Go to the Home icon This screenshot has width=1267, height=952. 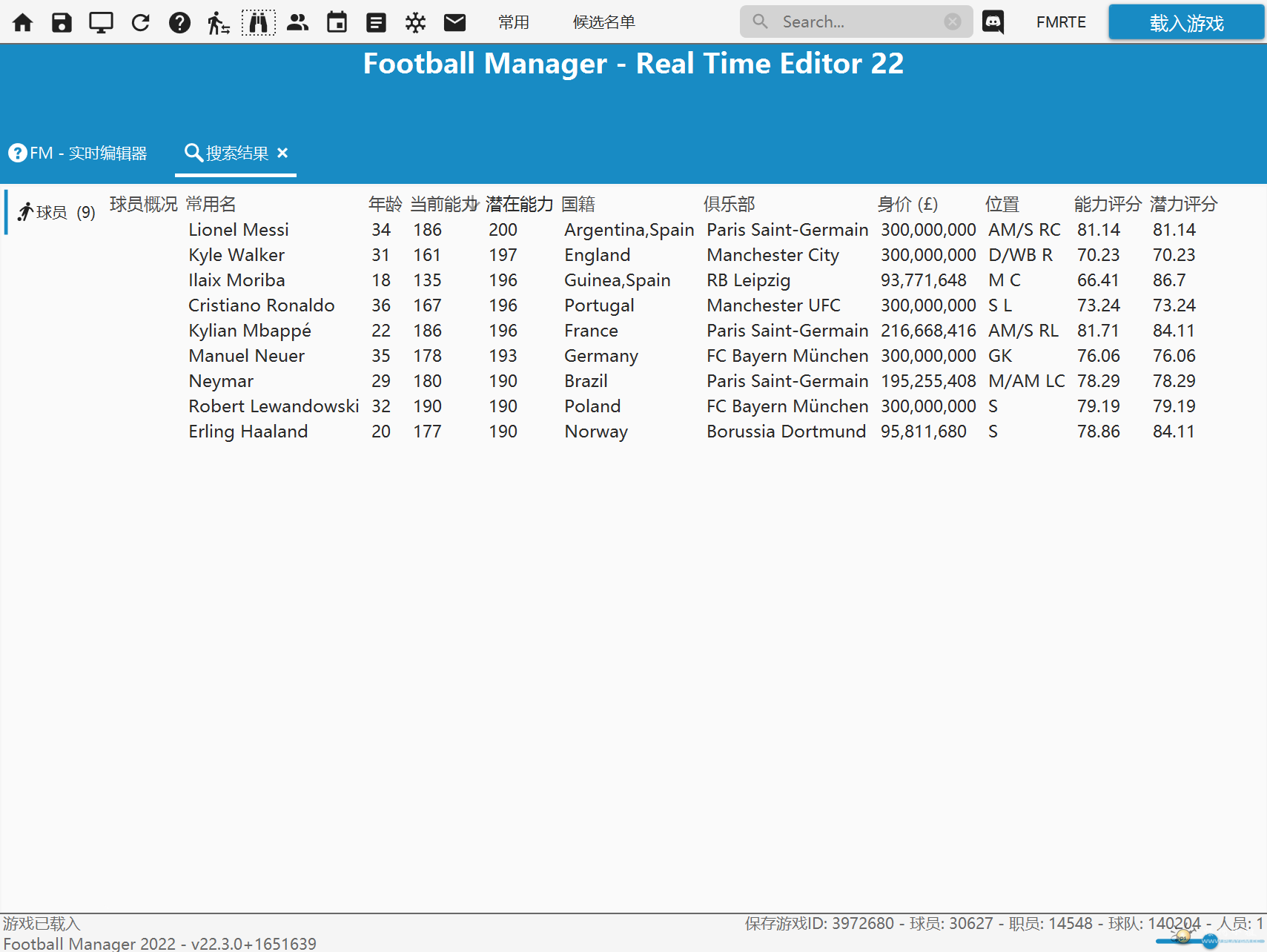(23, 22)
